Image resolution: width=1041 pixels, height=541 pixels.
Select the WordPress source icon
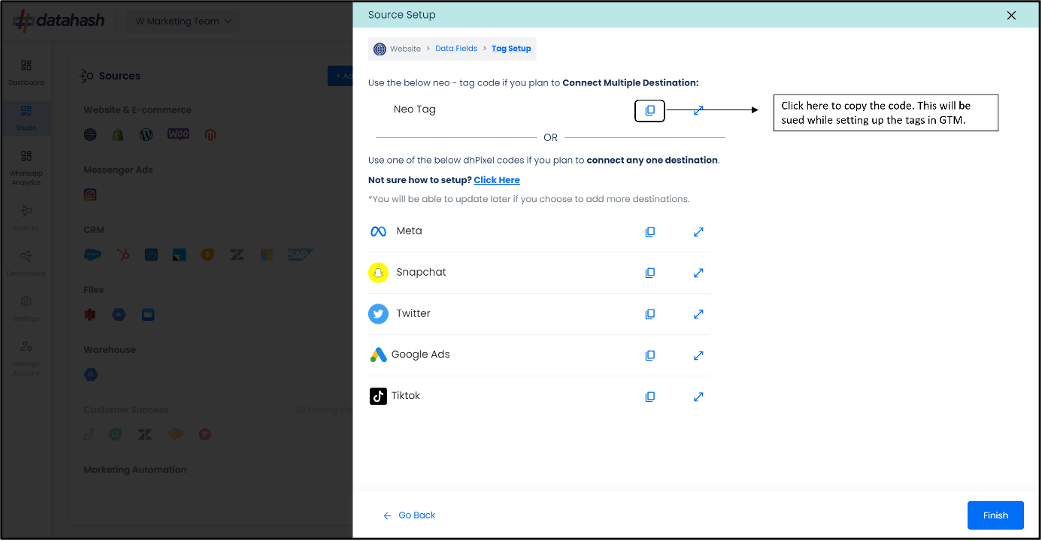tap(146, 135)
